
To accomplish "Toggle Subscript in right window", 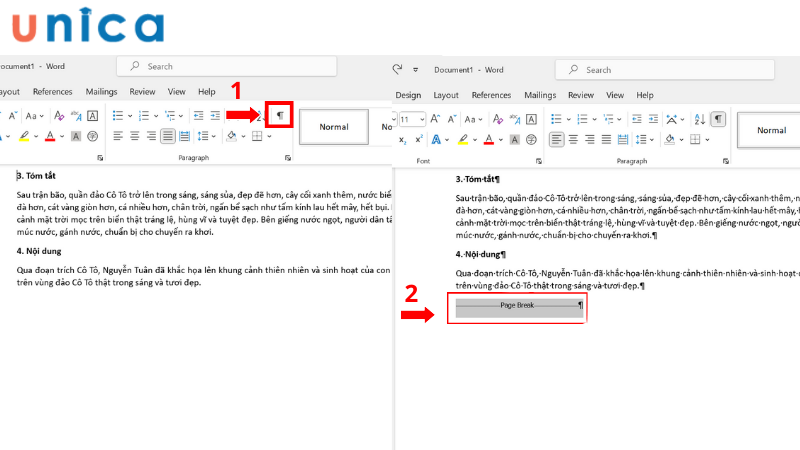I will 403,140.
